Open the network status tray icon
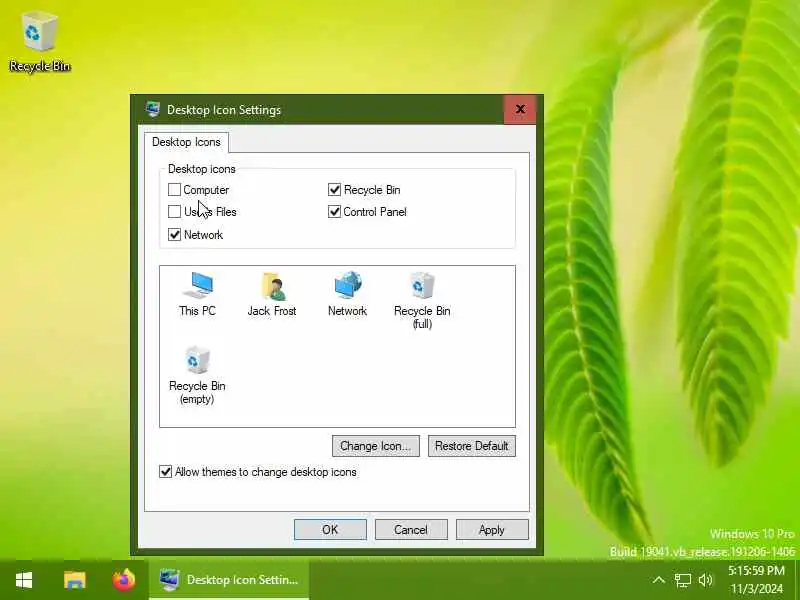800x600 pixels. coord(683,580)
